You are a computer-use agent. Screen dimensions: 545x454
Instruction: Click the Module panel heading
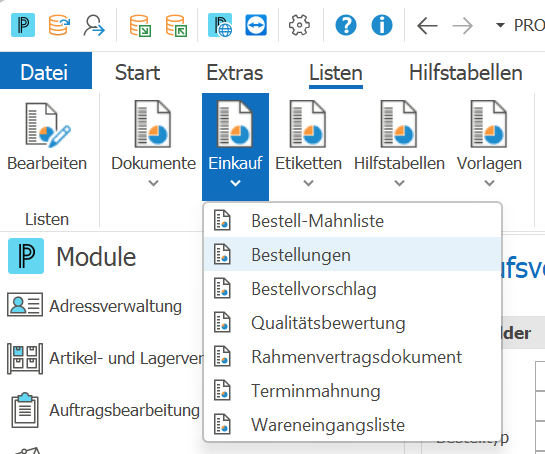tap(96, 257)
